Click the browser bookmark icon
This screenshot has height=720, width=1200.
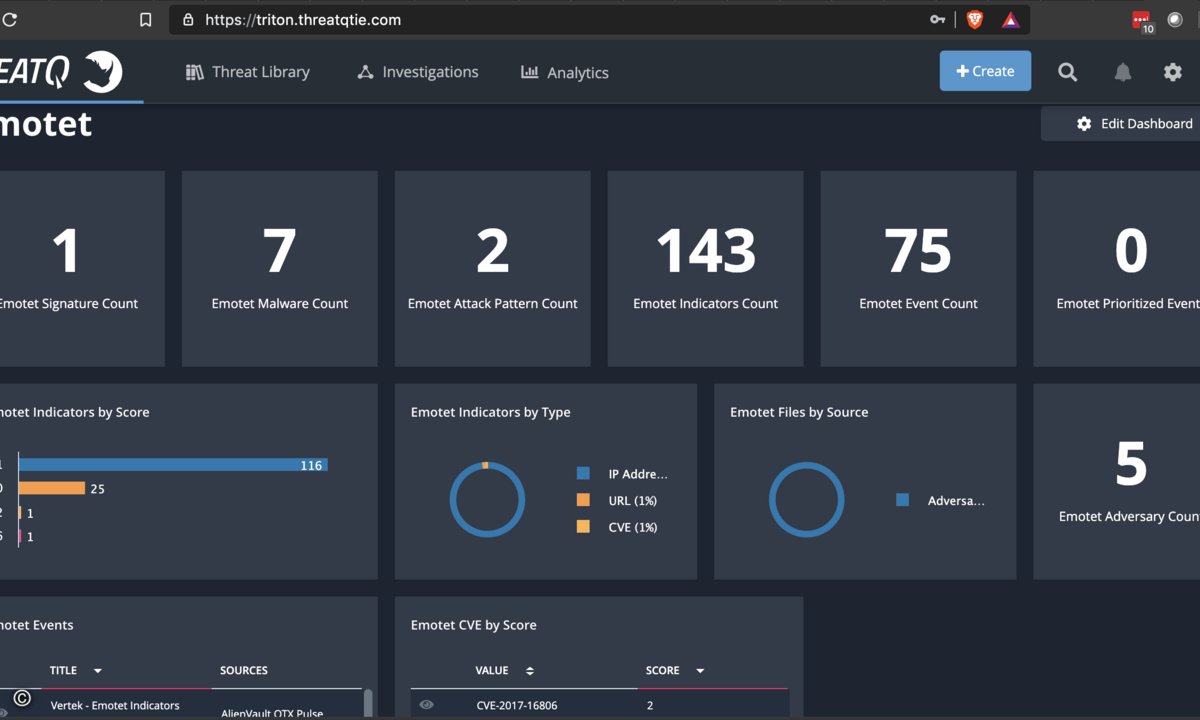pyautogui.click(x=146, y=20)
